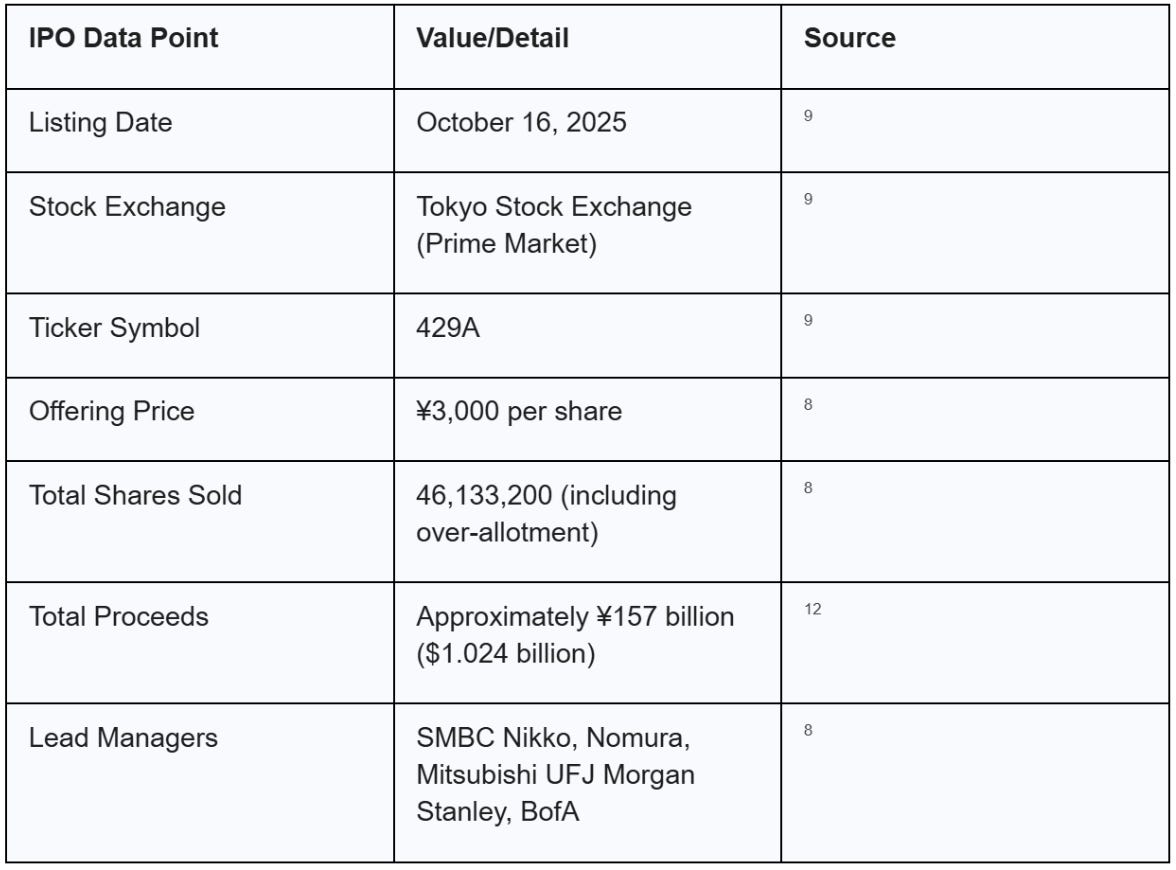Open citation 8 in Lead Managers row
Screen dimensions: 1176x870
tap(808, 730)
